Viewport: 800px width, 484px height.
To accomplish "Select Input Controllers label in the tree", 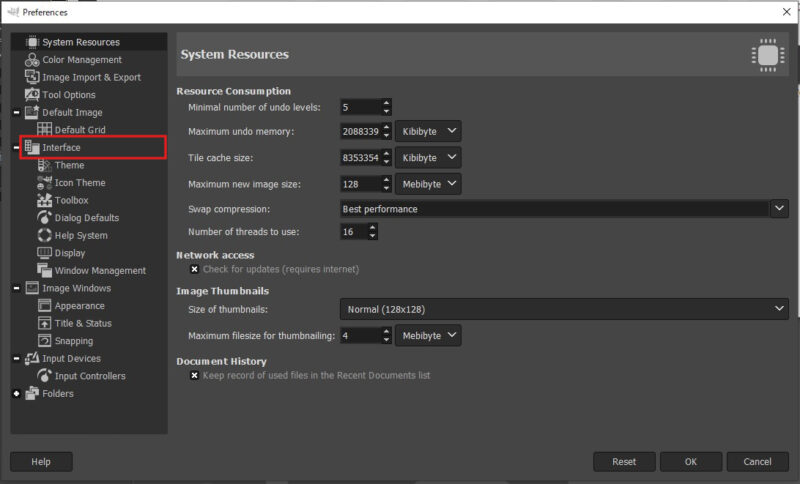I will (x=90, y=376).
